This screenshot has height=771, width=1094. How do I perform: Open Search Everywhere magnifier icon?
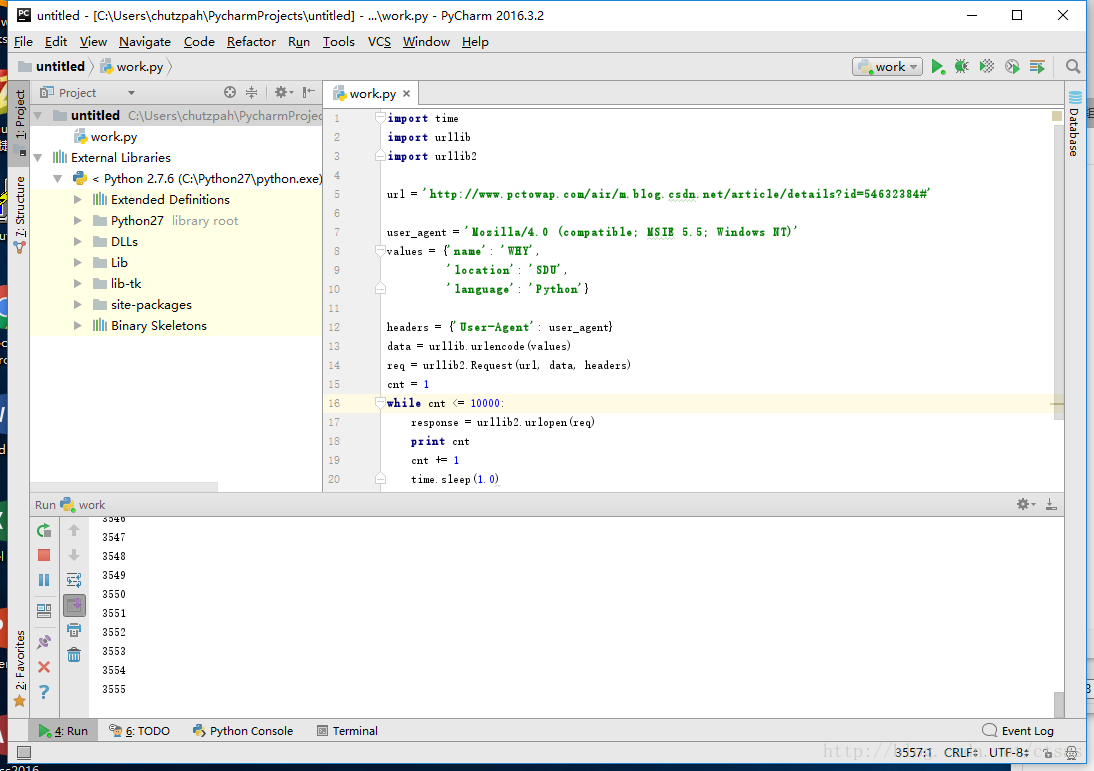1073,67
